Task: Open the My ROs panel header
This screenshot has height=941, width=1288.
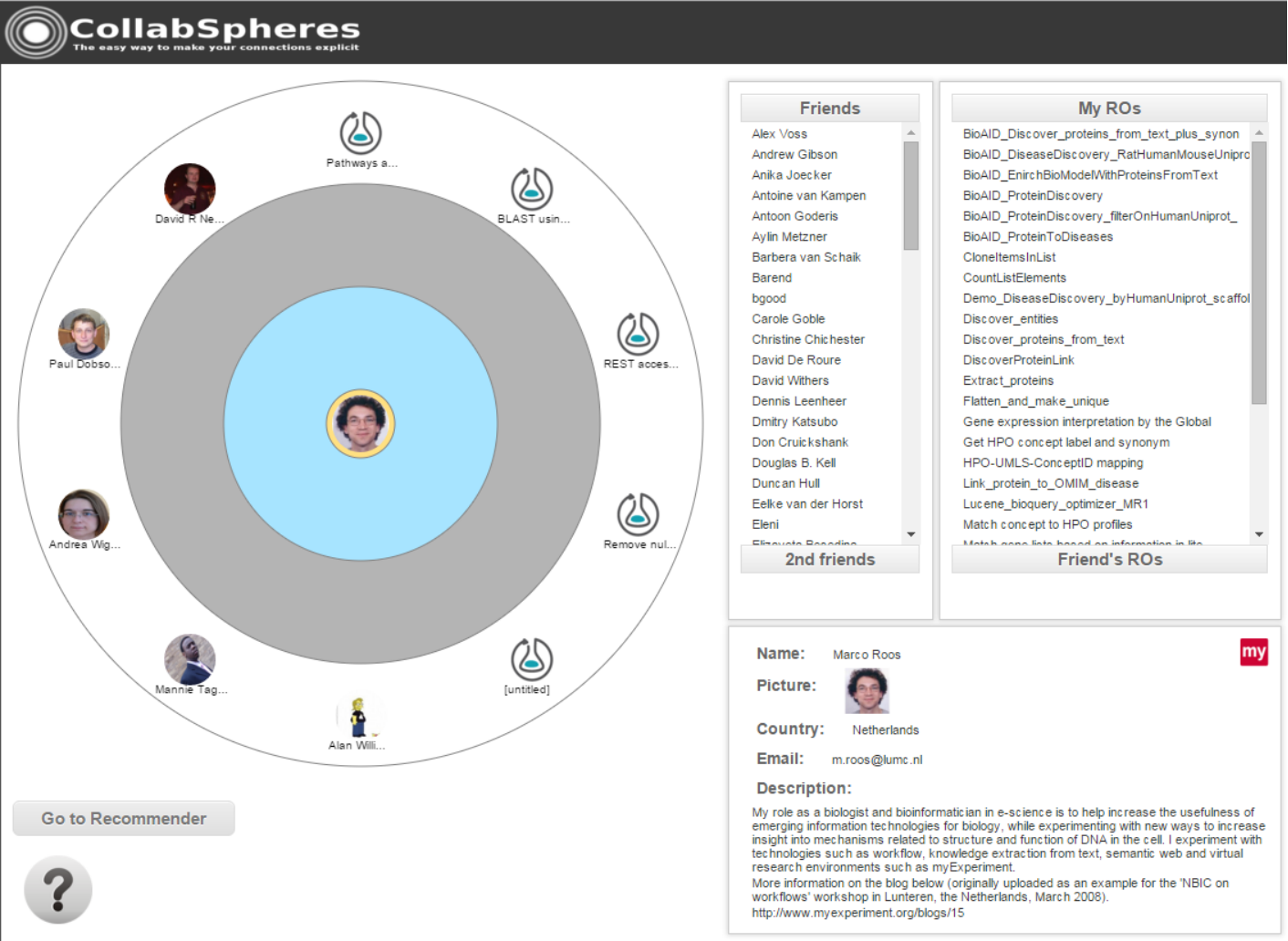Action: coord(1109,108)
